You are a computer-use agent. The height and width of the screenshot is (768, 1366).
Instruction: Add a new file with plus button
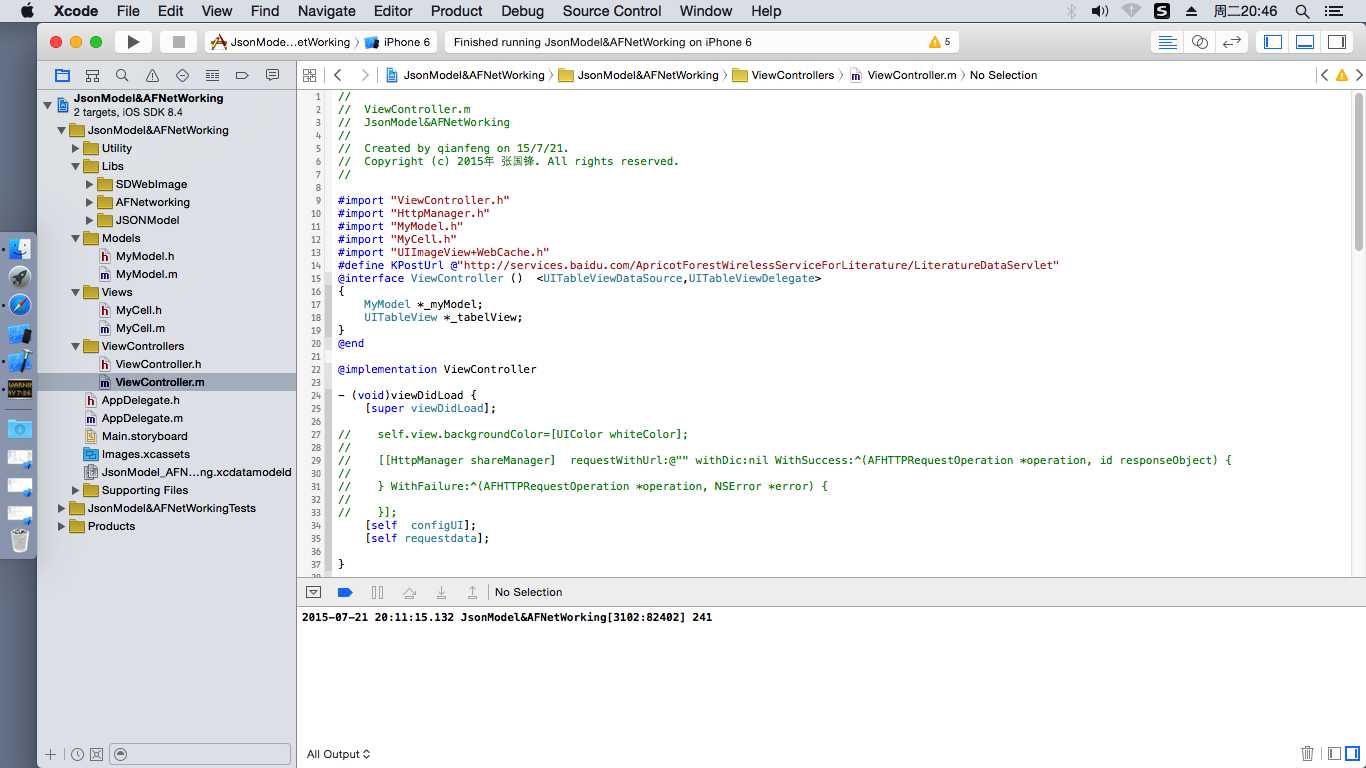point(51,754)
